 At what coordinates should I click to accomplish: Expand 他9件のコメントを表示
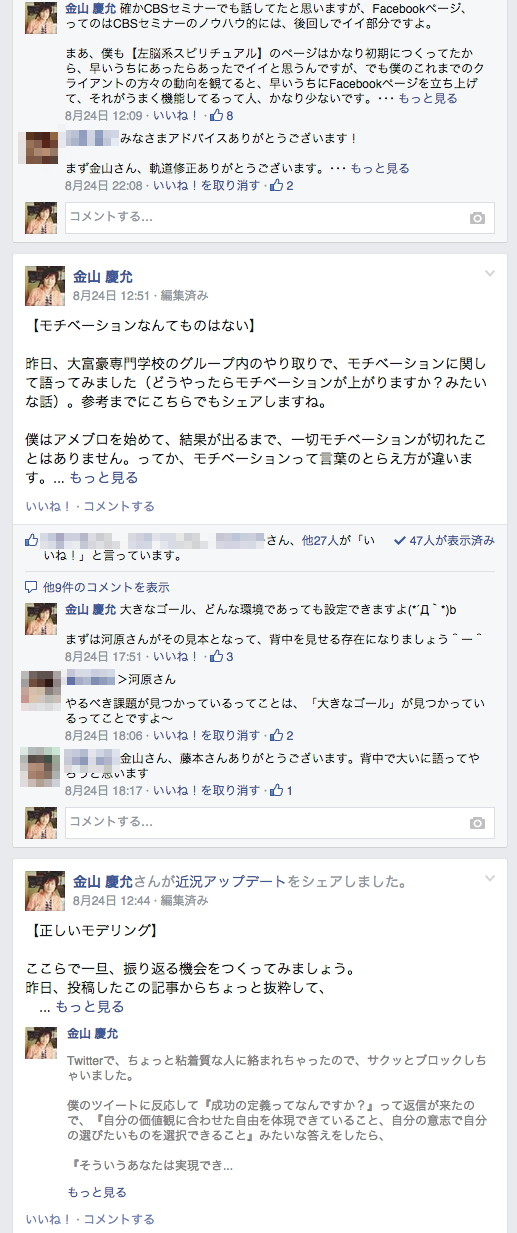(x=106, y=587)
